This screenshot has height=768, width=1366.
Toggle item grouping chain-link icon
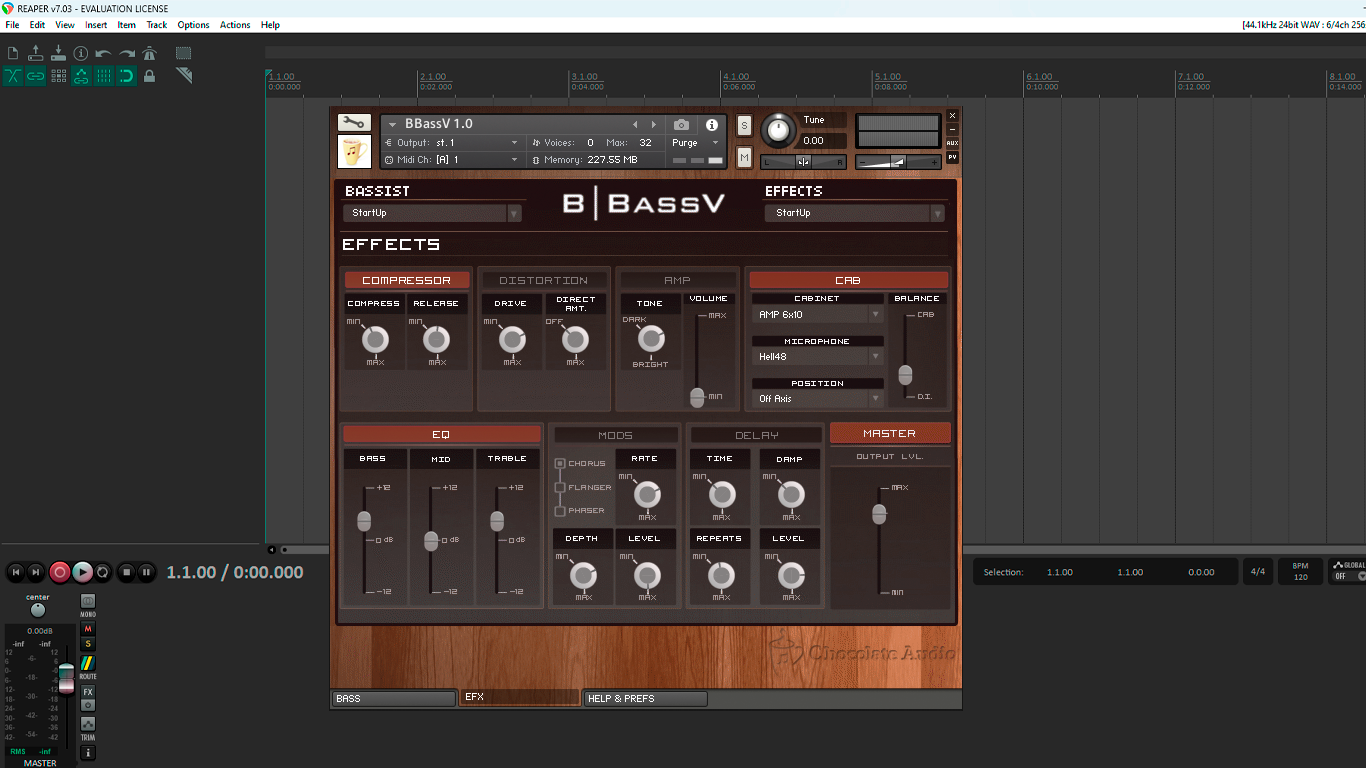coord(36,76)
